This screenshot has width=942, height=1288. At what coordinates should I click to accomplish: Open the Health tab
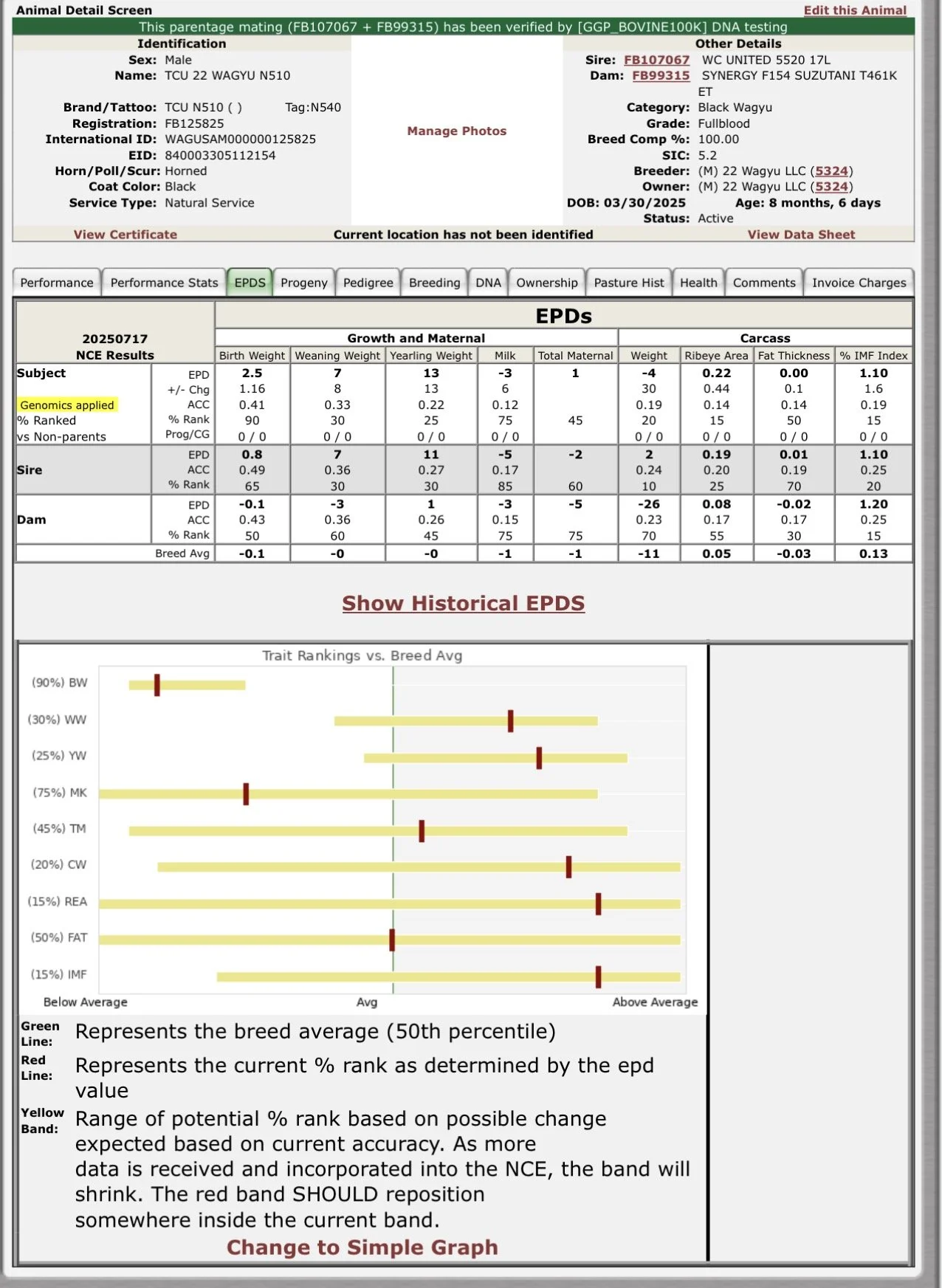[x=698, y=283]
